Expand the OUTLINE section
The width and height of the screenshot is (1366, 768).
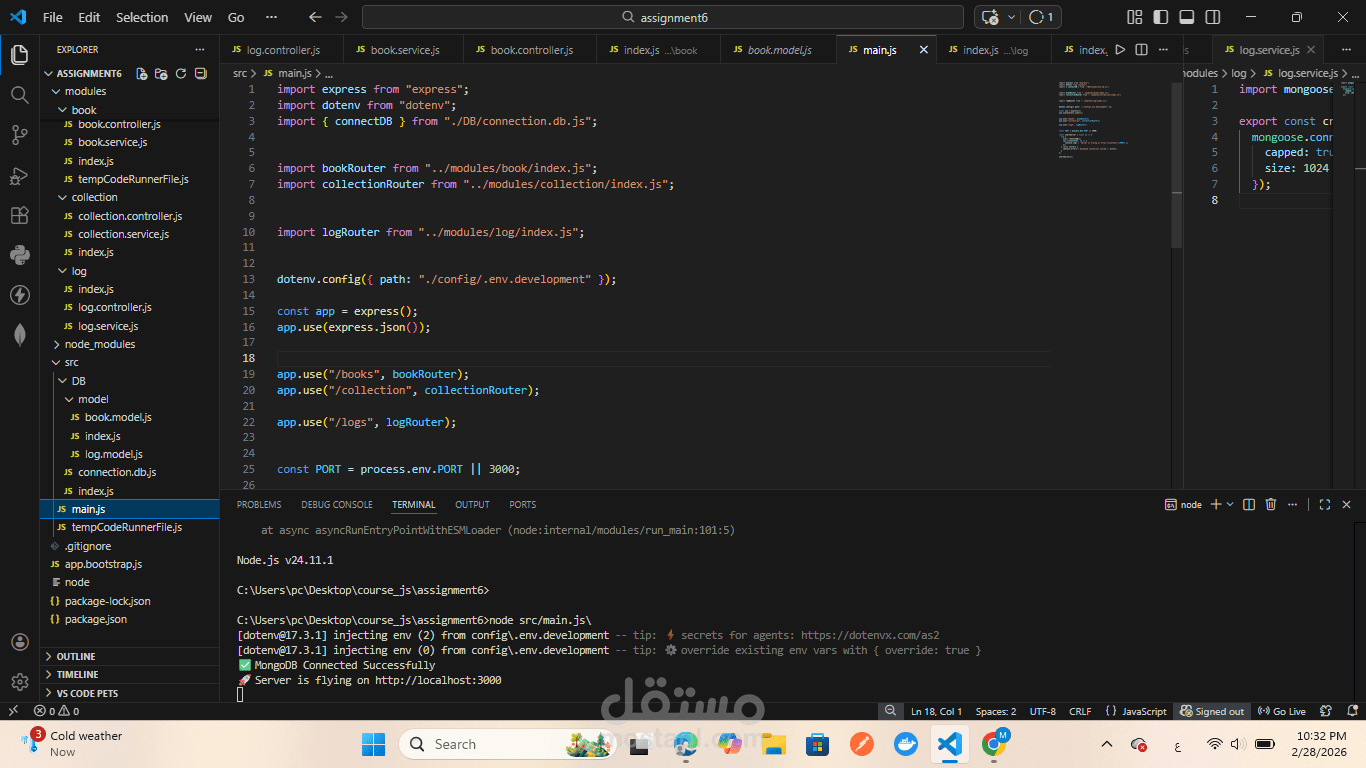(x=76, y=657)
